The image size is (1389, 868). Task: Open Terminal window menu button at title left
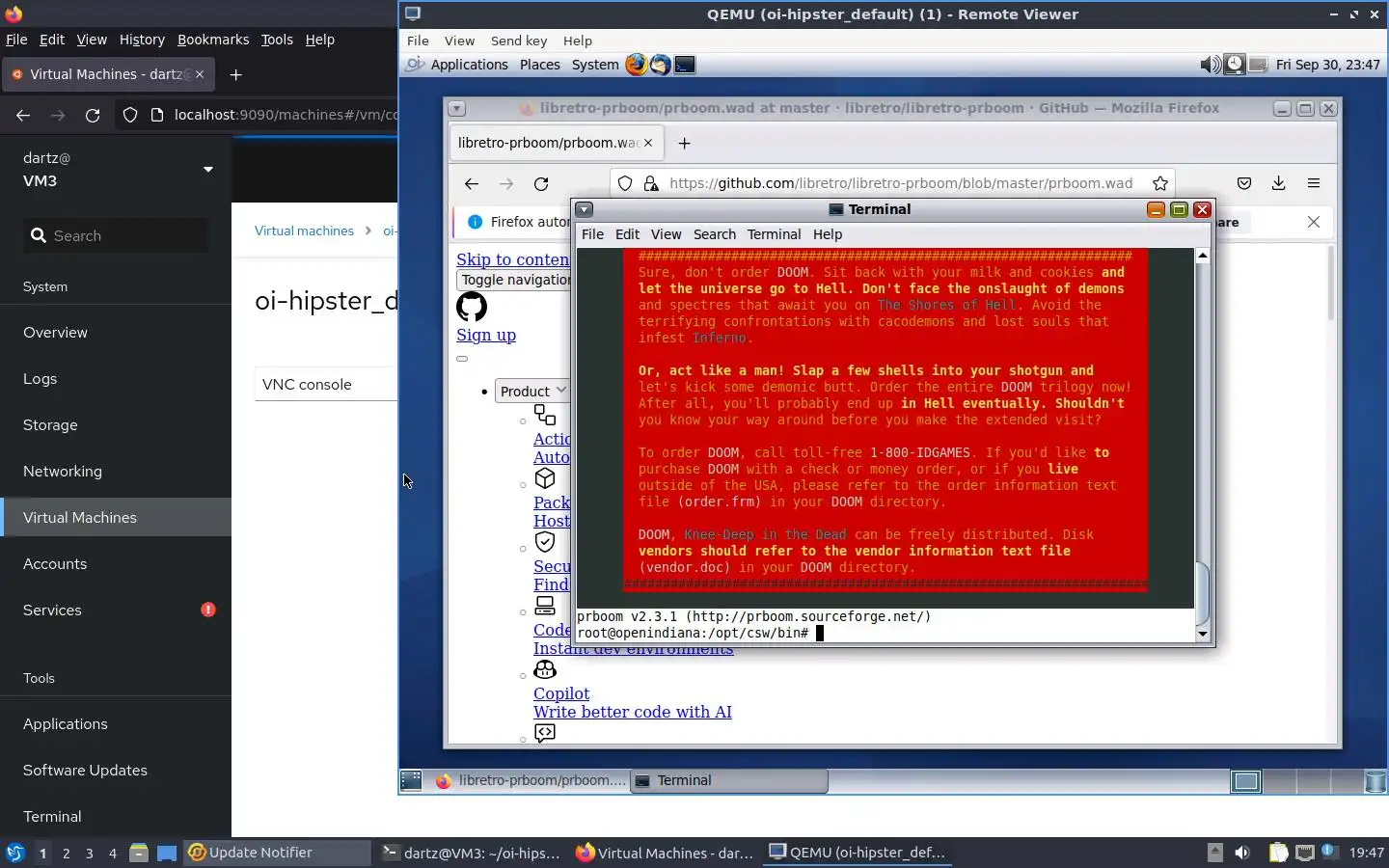tap(585, 209)
